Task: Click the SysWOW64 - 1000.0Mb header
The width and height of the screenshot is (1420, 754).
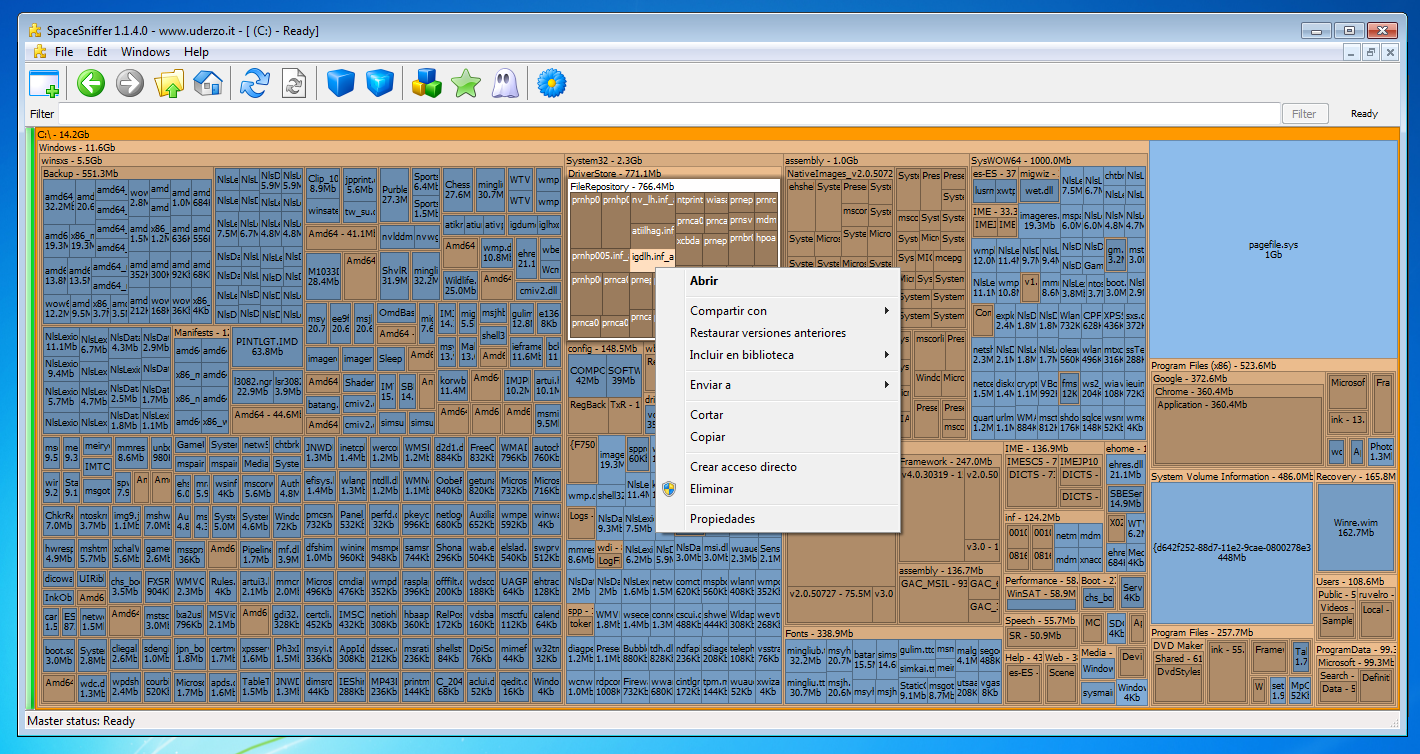Action: [x=1021, y=160]
